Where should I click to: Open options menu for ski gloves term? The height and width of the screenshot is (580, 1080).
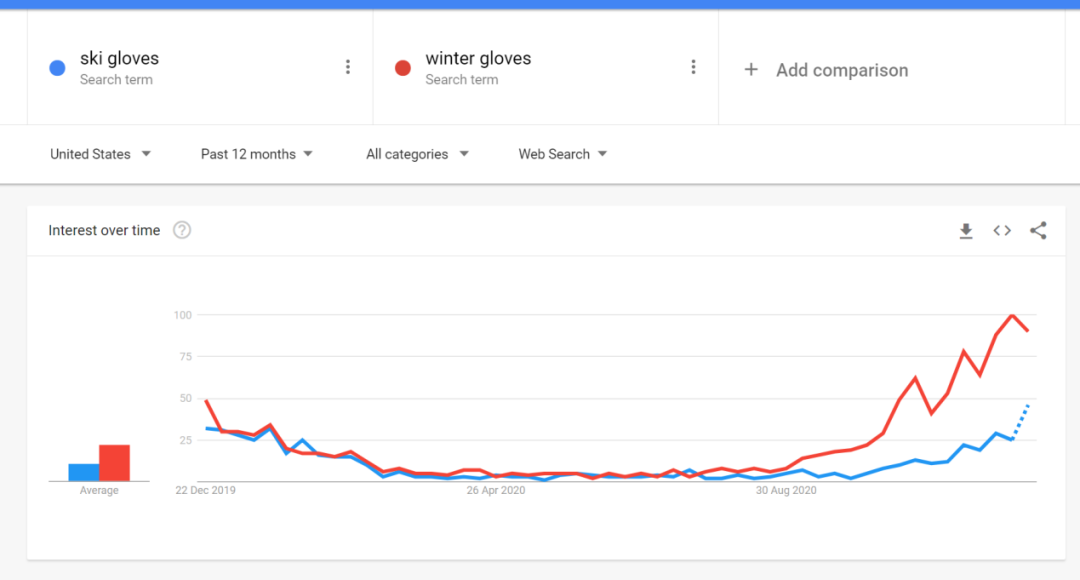pyautogui.click(x=348, y=67)
